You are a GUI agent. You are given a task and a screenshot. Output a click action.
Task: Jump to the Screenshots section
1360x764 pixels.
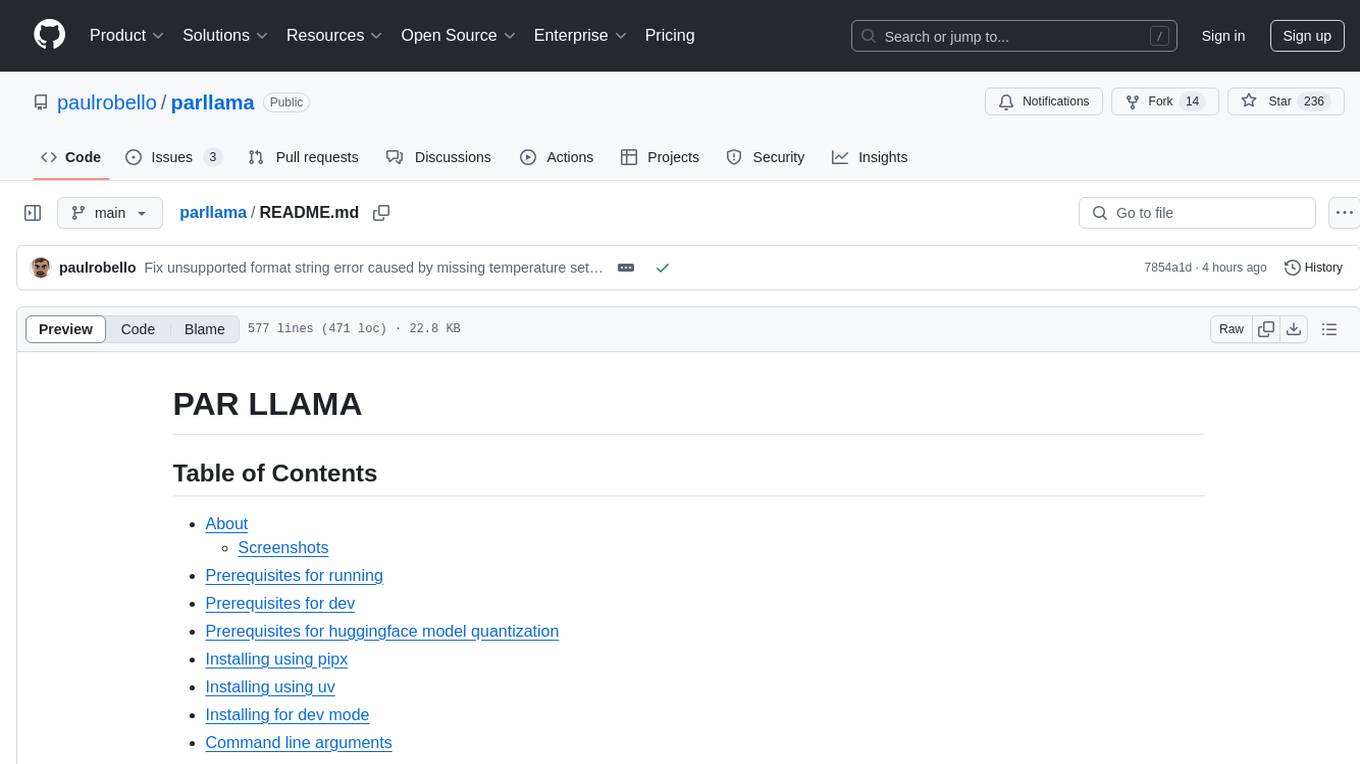[x=283, y=547]
